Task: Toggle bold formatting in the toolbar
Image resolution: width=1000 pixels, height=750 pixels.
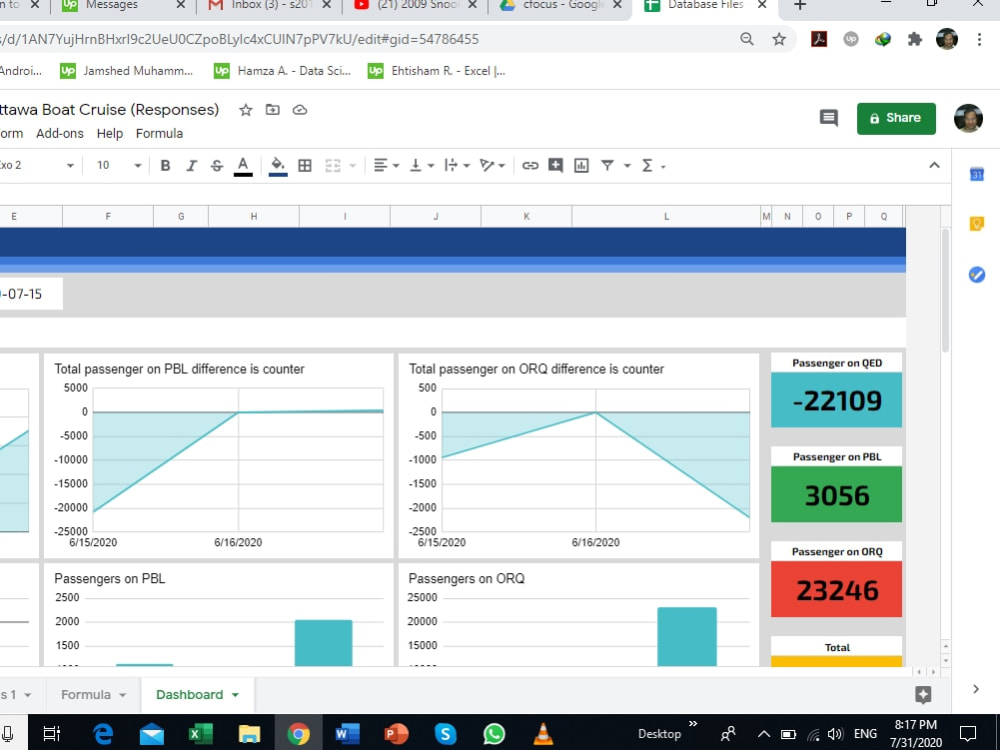Action: point(165,166)
